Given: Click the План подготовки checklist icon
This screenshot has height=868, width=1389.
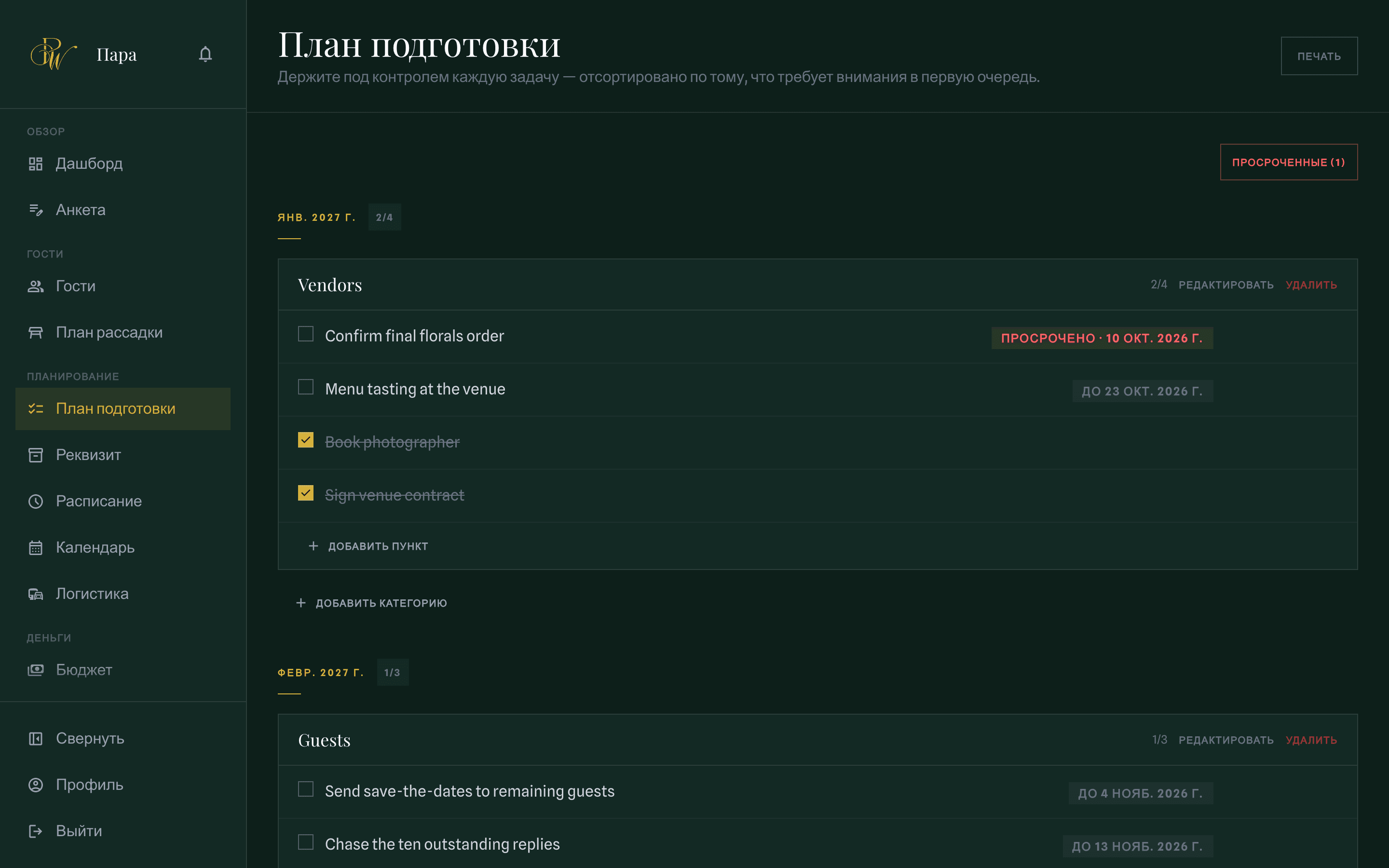Looking at the screenshot, I should click(36, 409).
